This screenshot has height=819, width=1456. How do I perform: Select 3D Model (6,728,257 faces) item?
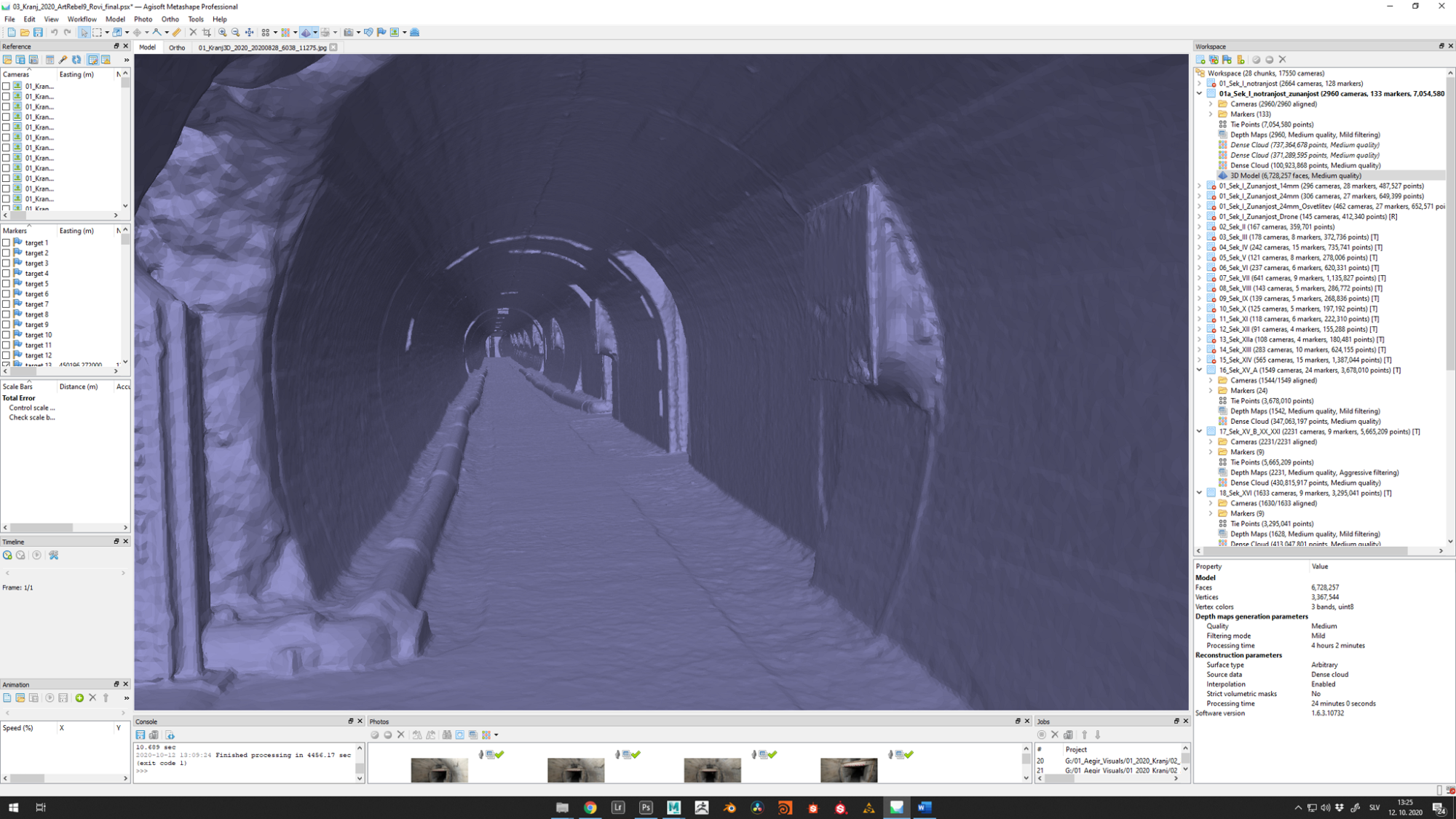(1295, 175)
